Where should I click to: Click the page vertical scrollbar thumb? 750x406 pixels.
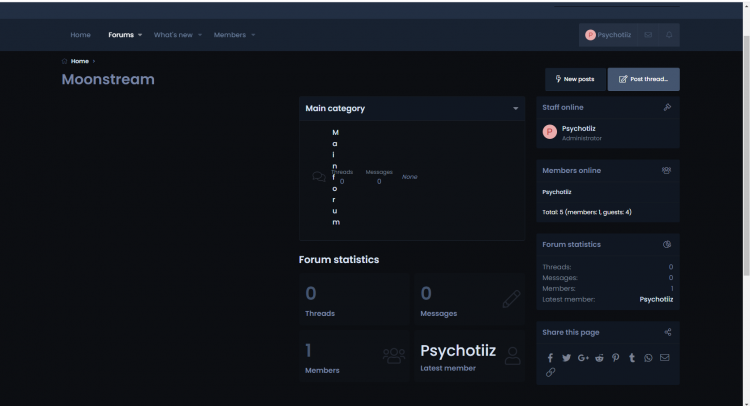(747, 155)
